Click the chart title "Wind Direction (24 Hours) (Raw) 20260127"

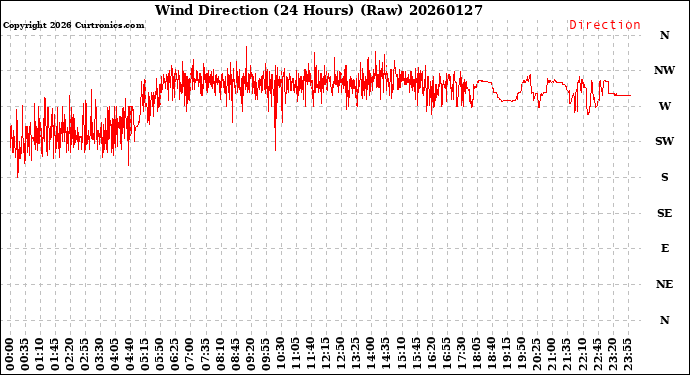click(319, 10)
